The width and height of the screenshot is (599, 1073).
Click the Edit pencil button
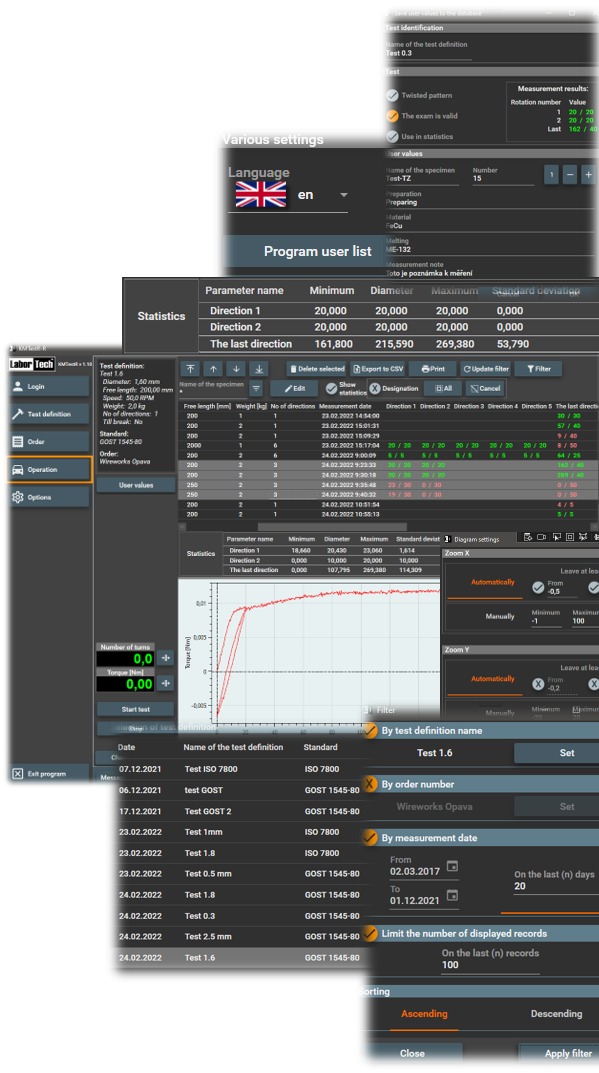tap(294, 388)
